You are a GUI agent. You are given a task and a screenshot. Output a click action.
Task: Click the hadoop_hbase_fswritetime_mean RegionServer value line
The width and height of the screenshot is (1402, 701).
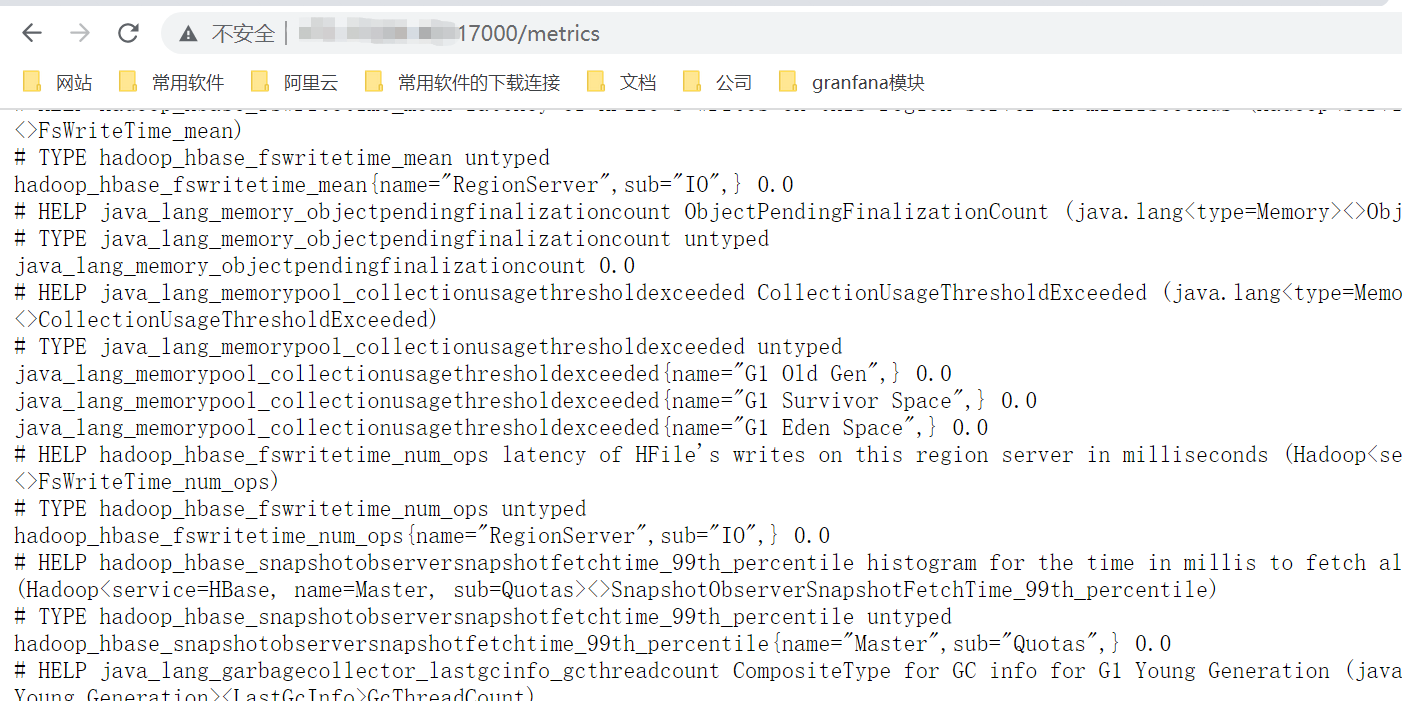pos(404,185)
